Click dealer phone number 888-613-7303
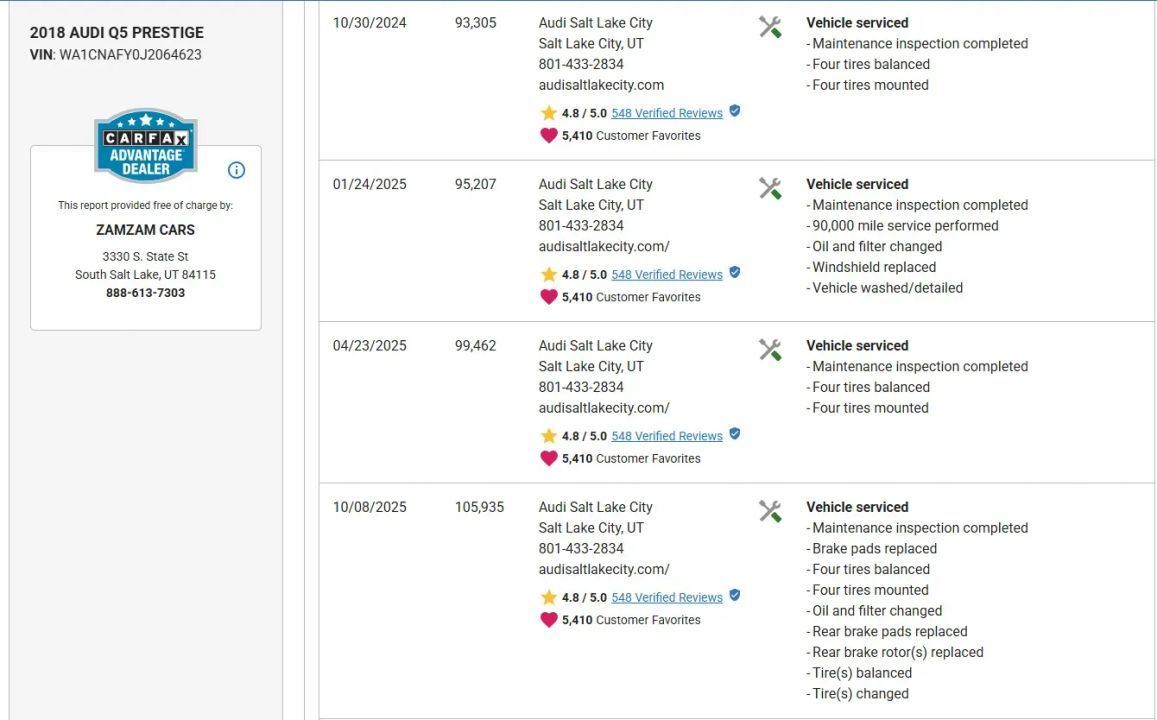 pos(145,293)
